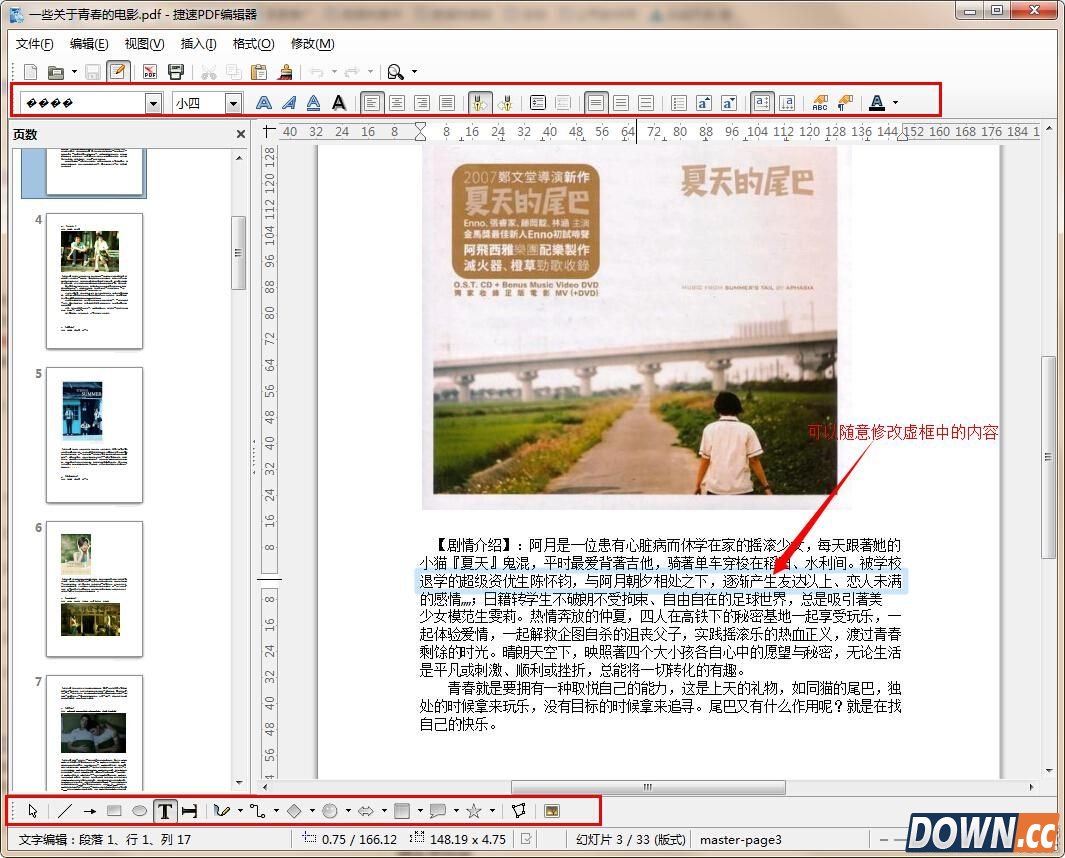Expand the font family combo box

153,103
